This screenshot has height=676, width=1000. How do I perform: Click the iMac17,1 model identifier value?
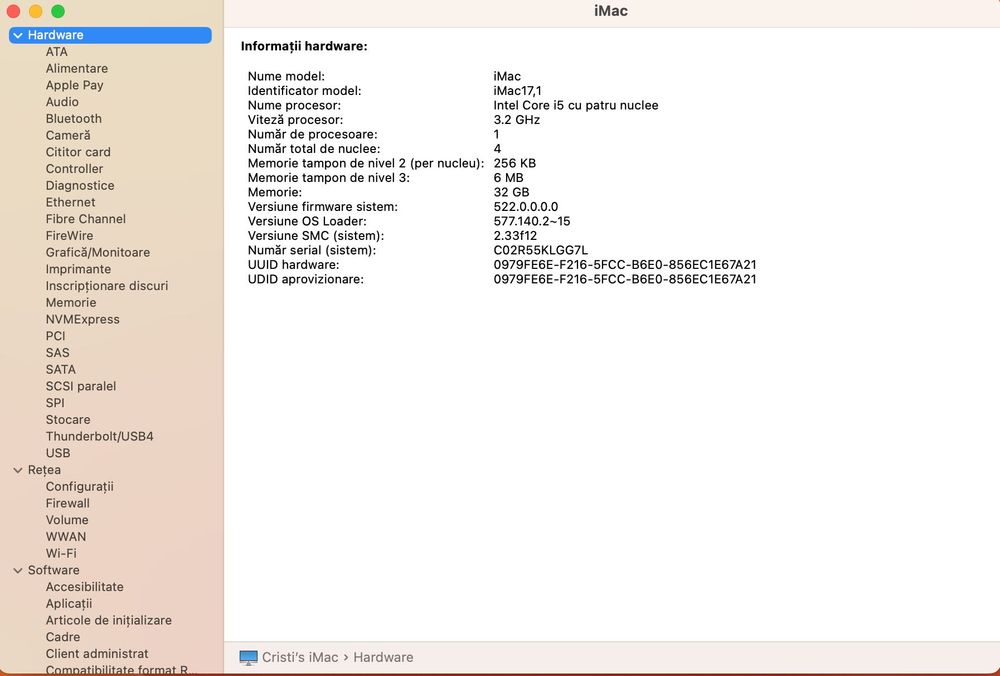click(517, 91)
